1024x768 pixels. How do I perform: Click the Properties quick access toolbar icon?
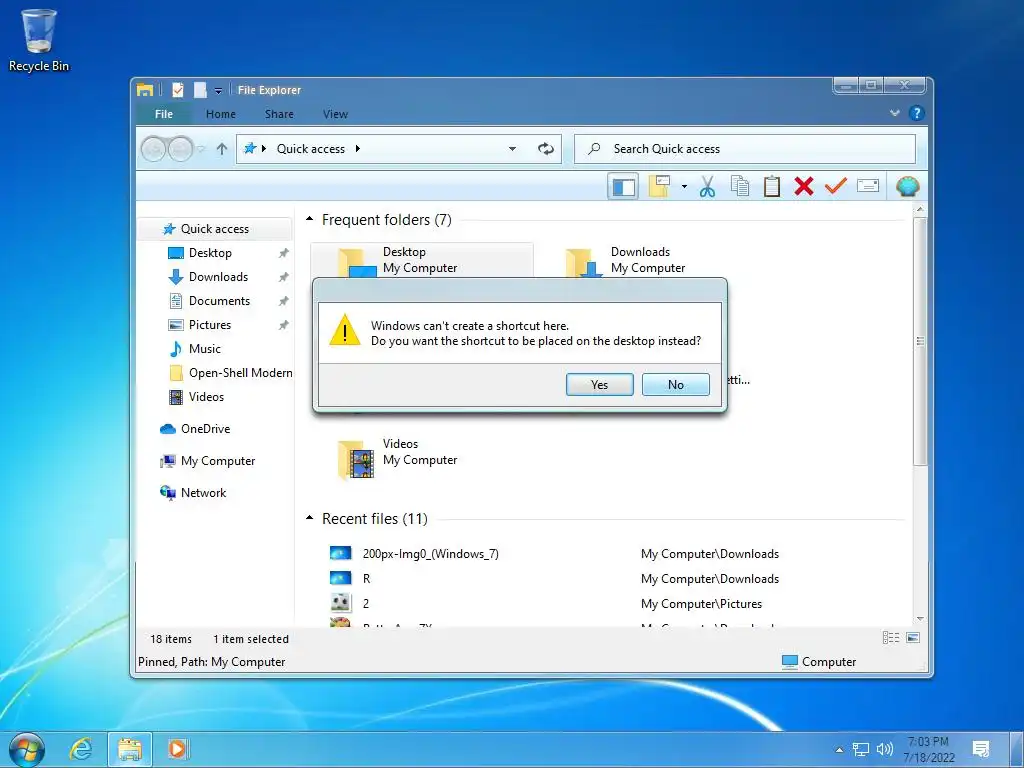tap(178, 89)
